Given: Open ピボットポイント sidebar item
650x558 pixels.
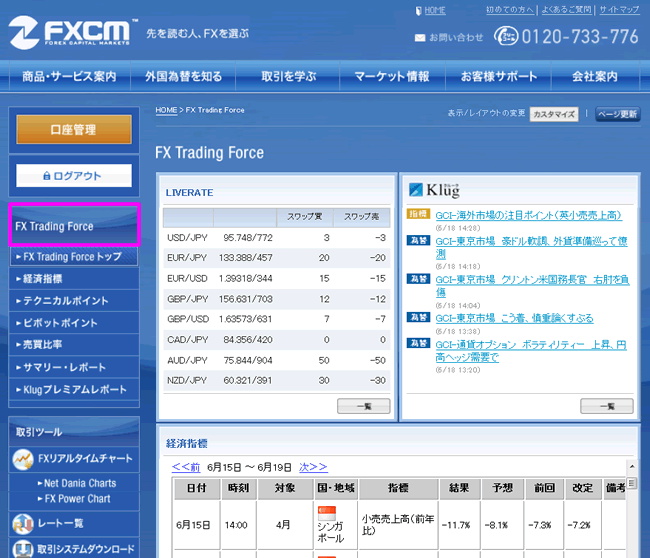Looking at the screenshot, I should (74, 323).
